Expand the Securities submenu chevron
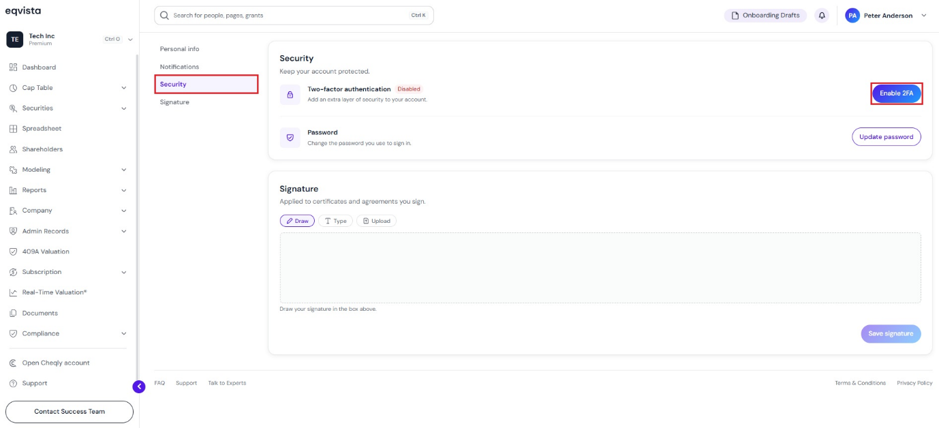This screenshot has width=939, height=428. pos(124,108)
